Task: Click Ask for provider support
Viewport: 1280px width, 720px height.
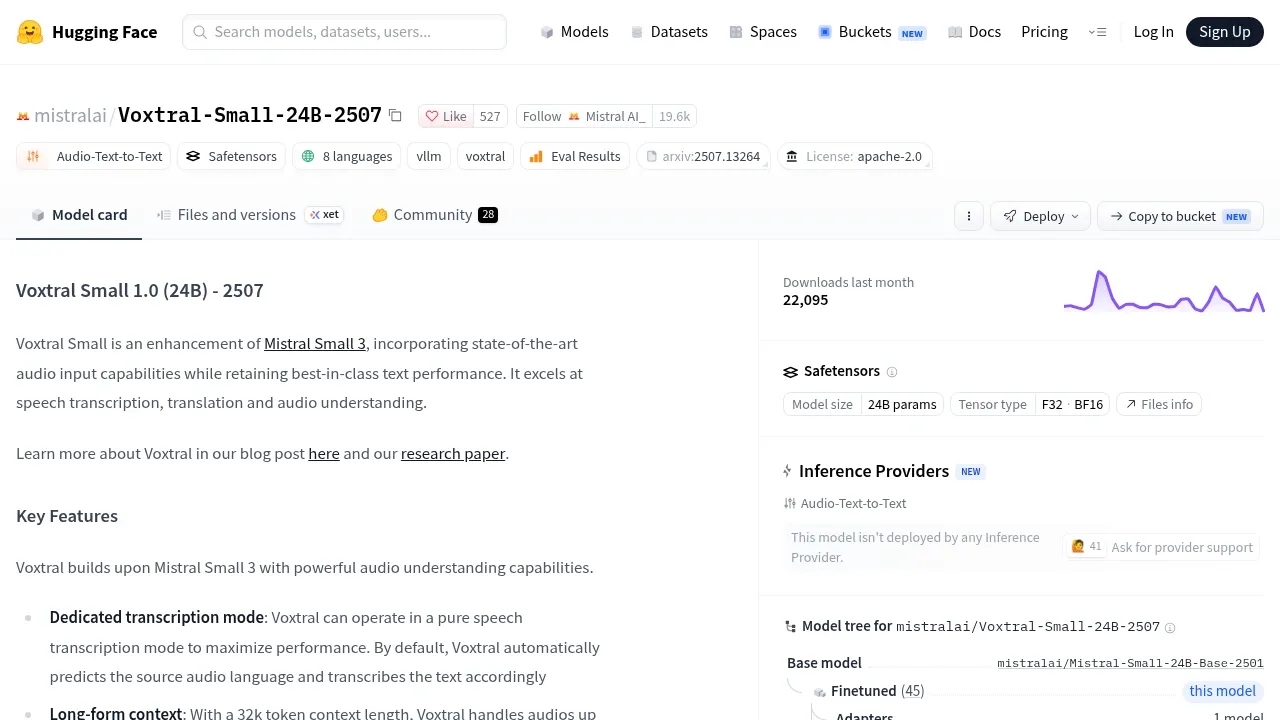Action: (1161, 547)
